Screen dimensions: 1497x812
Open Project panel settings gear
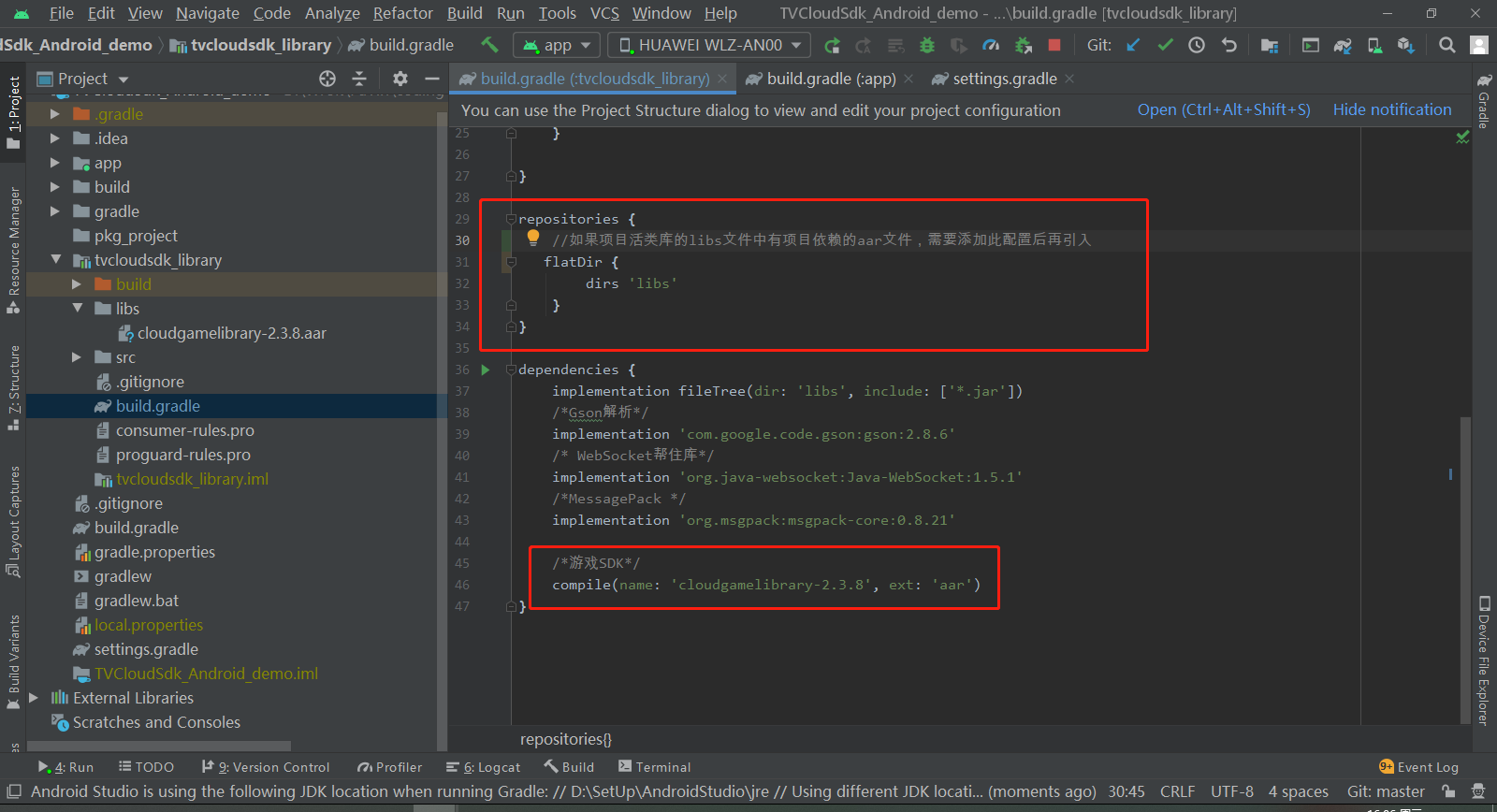tap(400, 79)
